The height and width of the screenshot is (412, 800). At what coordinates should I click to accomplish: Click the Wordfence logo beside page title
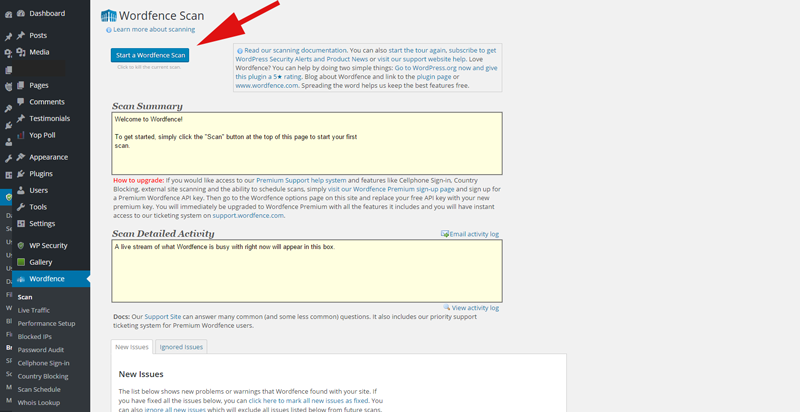coord(109,17)
